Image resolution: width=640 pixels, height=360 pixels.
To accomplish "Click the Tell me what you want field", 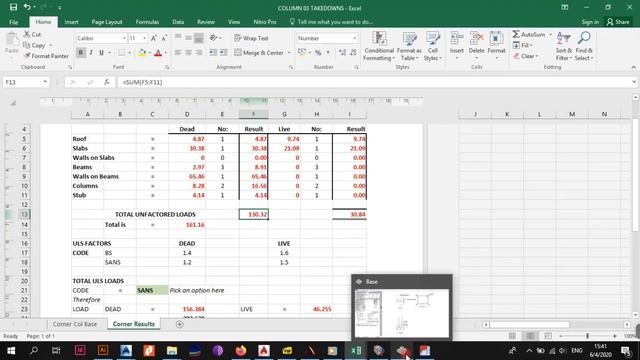I will tap(331, 22).
